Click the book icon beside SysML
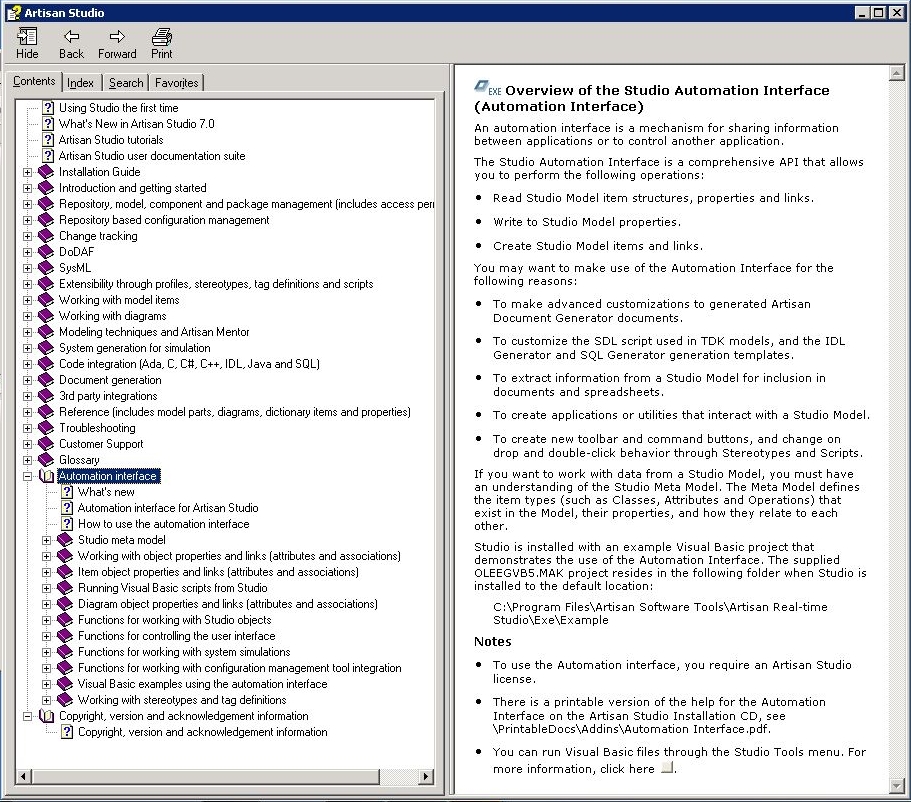This screenshot has width=911, height=802. [x=46, y=268]
